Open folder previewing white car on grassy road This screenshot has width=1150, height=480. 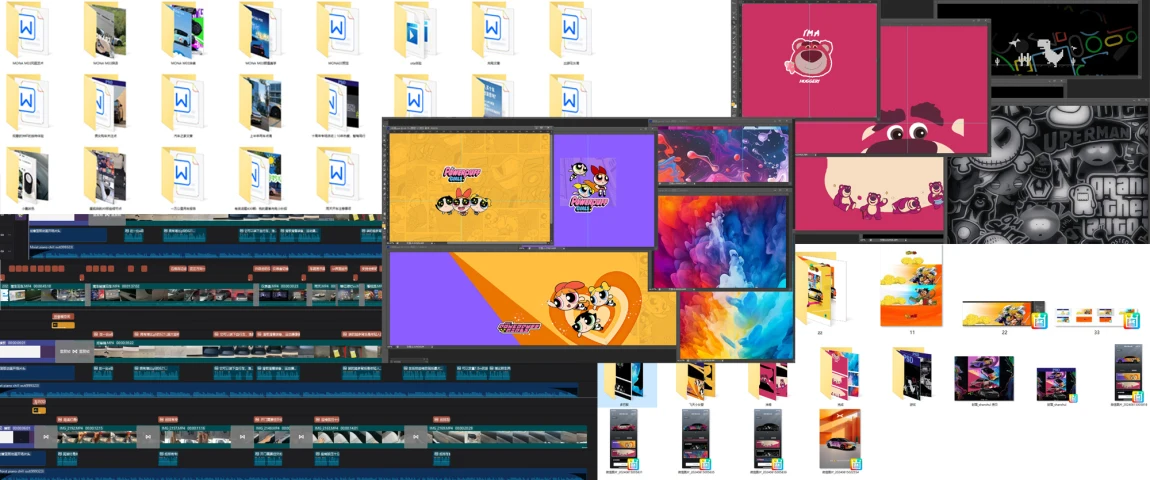pyautogui.click(x=105, y=31)
